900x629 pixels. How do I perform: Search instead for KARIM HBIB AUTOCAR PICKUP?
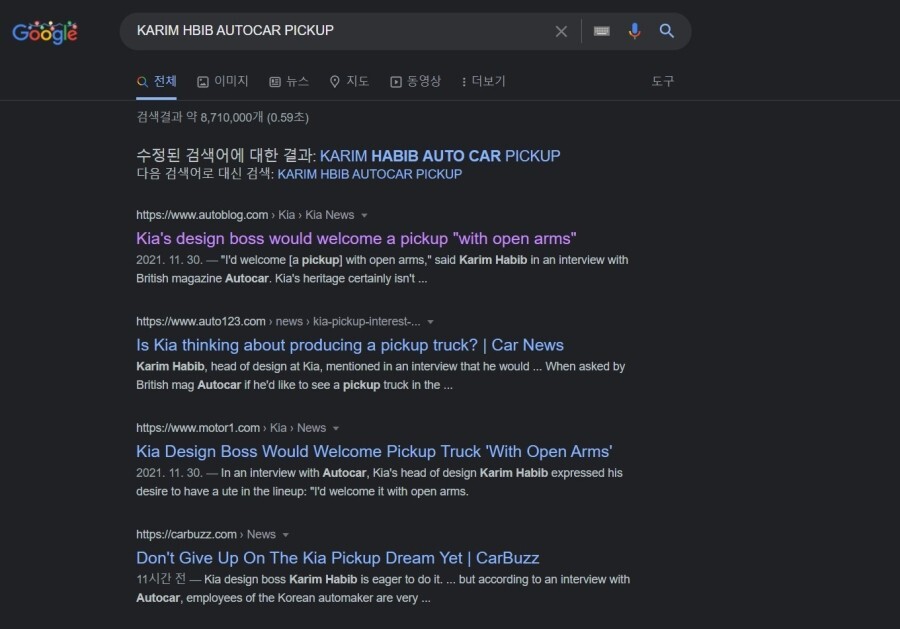(370, 174)
